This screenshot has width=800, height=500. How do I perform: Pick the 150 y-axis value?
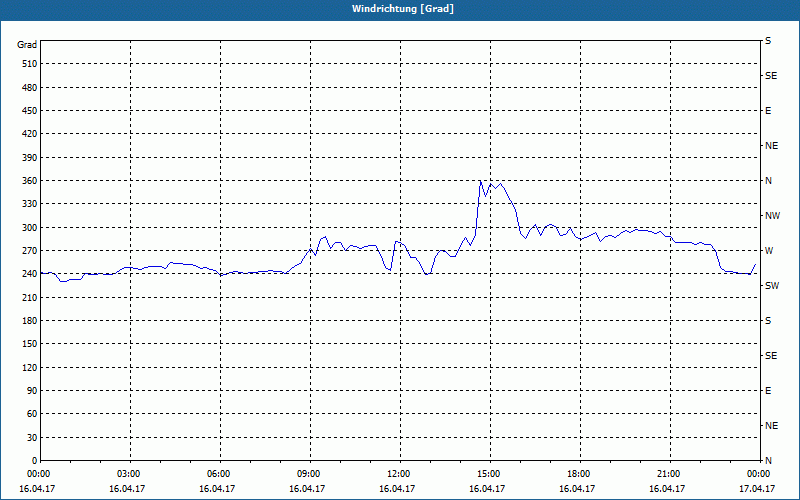[29, 344]
